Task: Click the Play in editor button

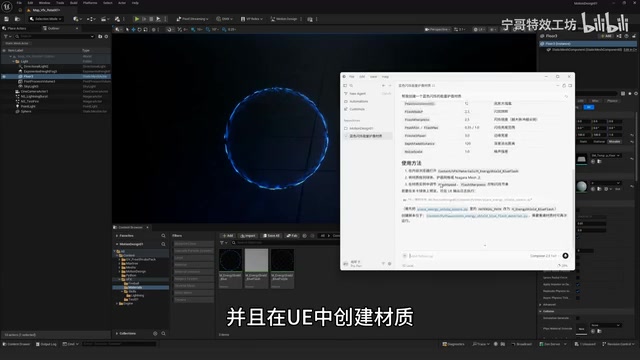Action: point(137,19)
